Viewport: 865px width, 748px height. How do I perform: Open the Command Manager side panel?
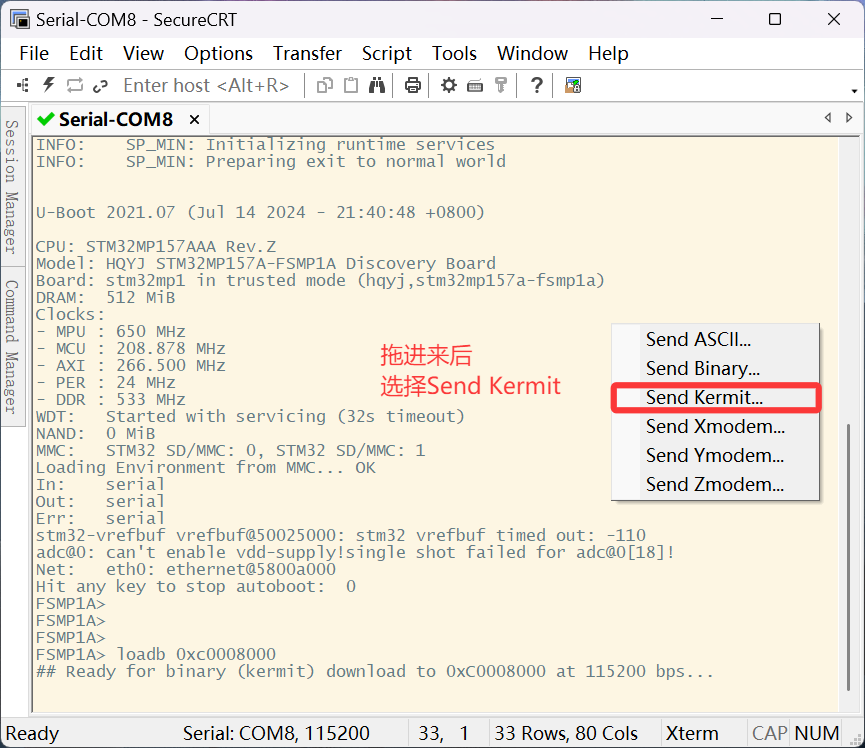pos(12,346)
